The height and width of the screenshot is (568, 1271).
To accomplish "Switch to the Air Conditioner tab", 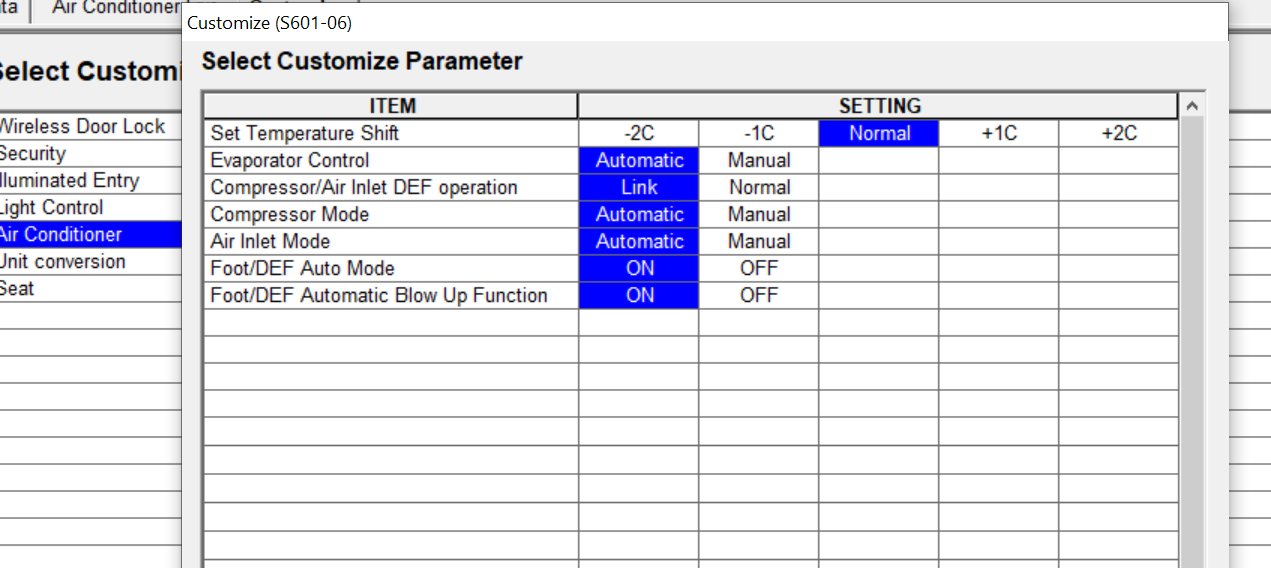I will pos(112,9).
